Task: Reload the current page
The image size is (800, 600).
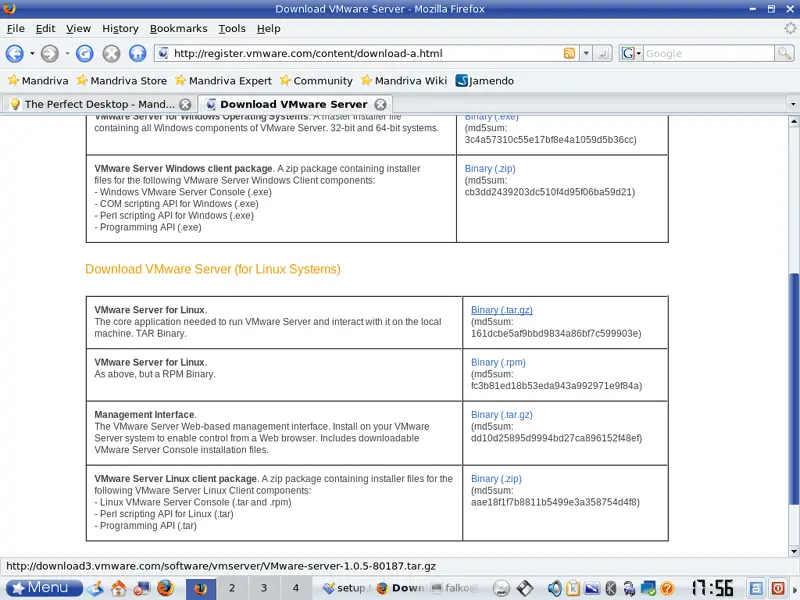Action: click(x=85, y=54)
